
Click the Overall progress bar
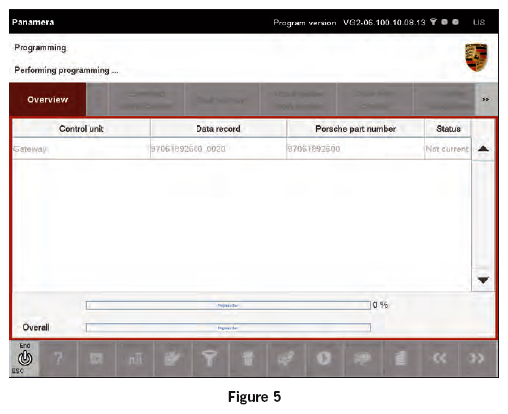(x=228, y=328)
